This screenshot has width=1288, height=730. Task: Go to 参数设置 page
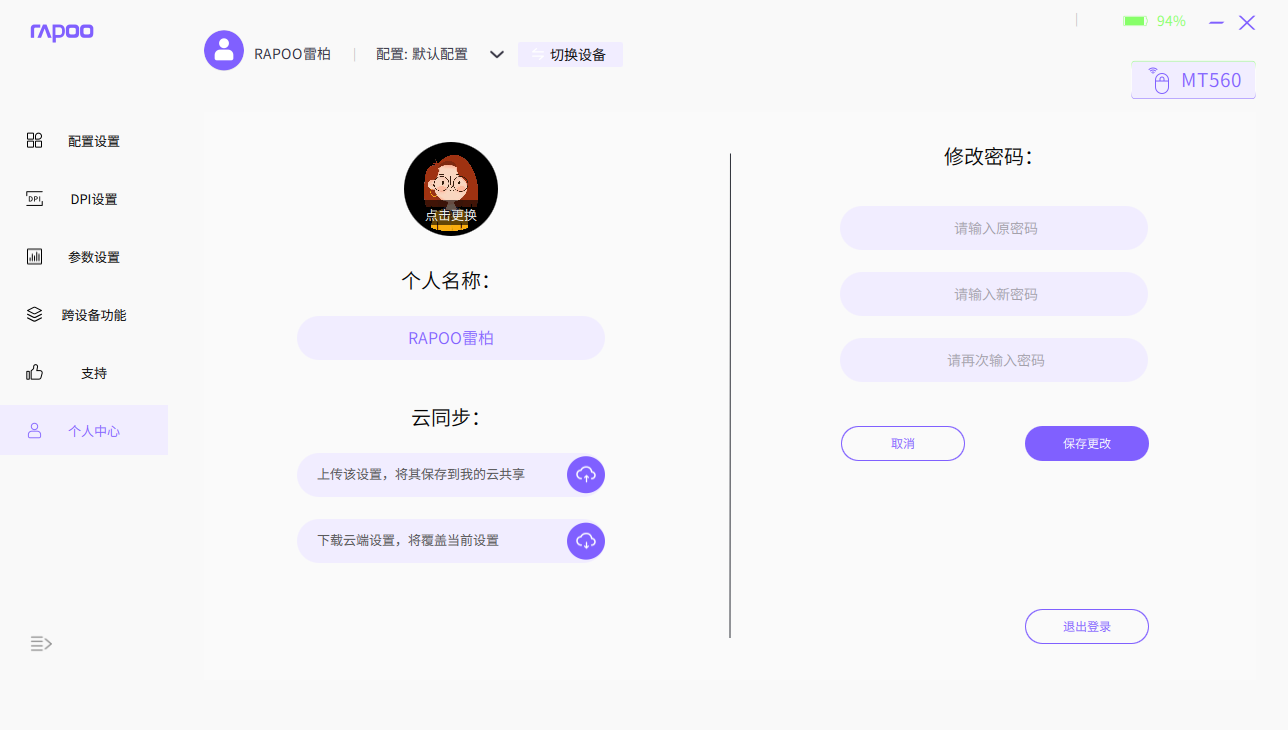93,257
